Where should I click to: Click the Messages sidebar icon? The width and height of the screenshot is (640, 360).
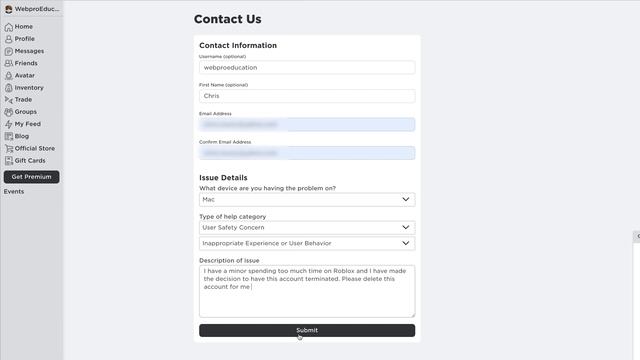pos(9,51)
